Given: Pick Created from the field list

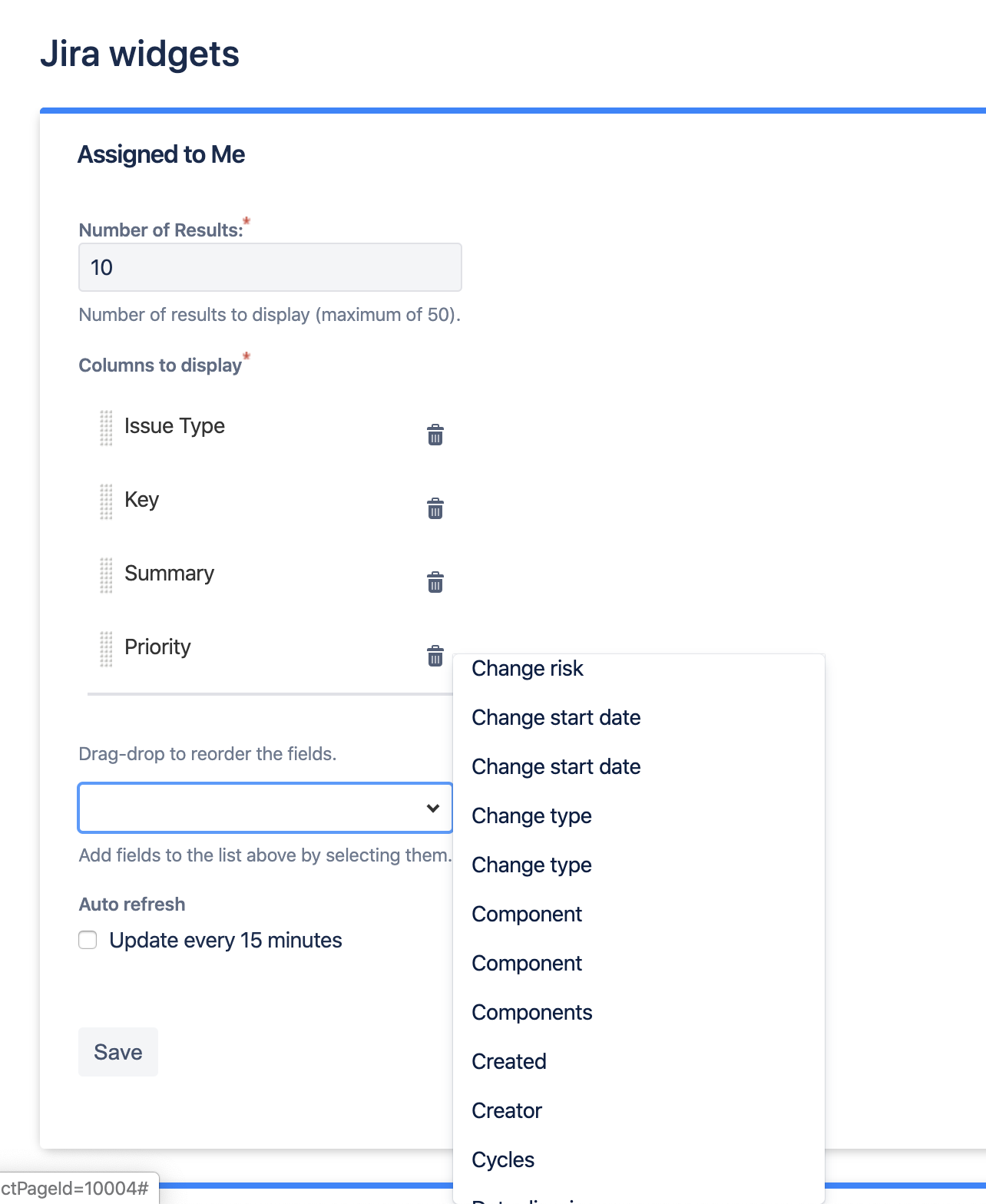Looking at the screenshot, I should pos(639,1061).
